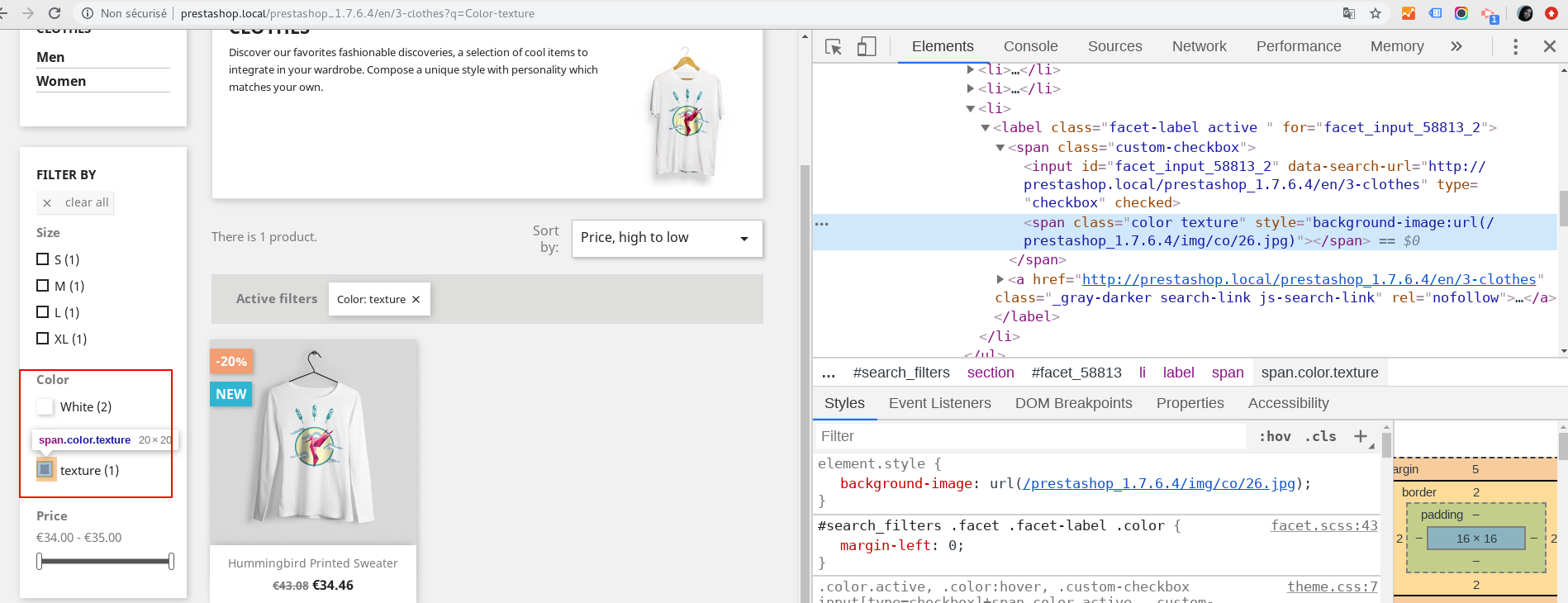
Task: Check the S (1) size filter
Action: pyautogui.click(x=43, y=259)
